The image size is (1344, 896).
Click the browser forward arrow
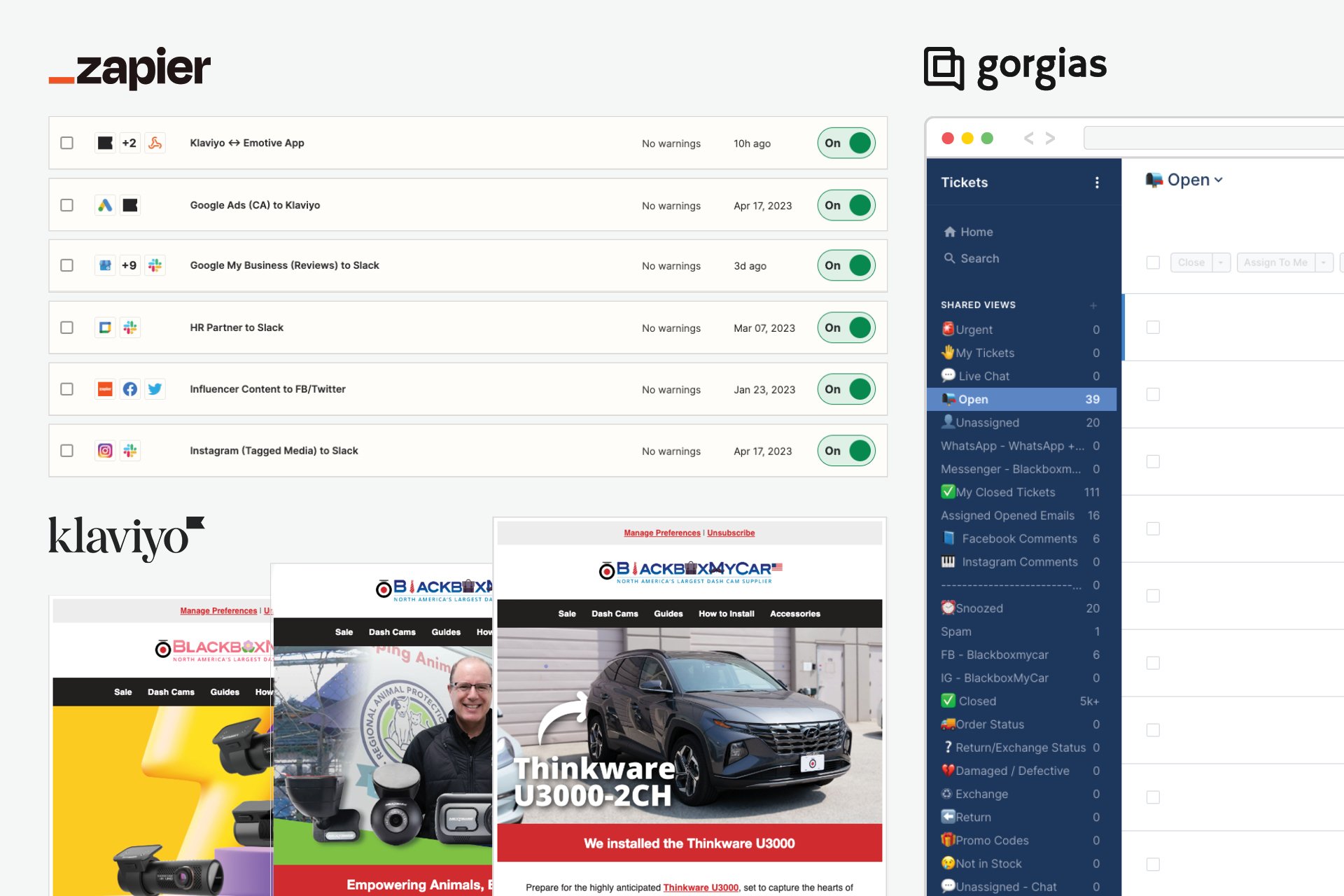1050,138
